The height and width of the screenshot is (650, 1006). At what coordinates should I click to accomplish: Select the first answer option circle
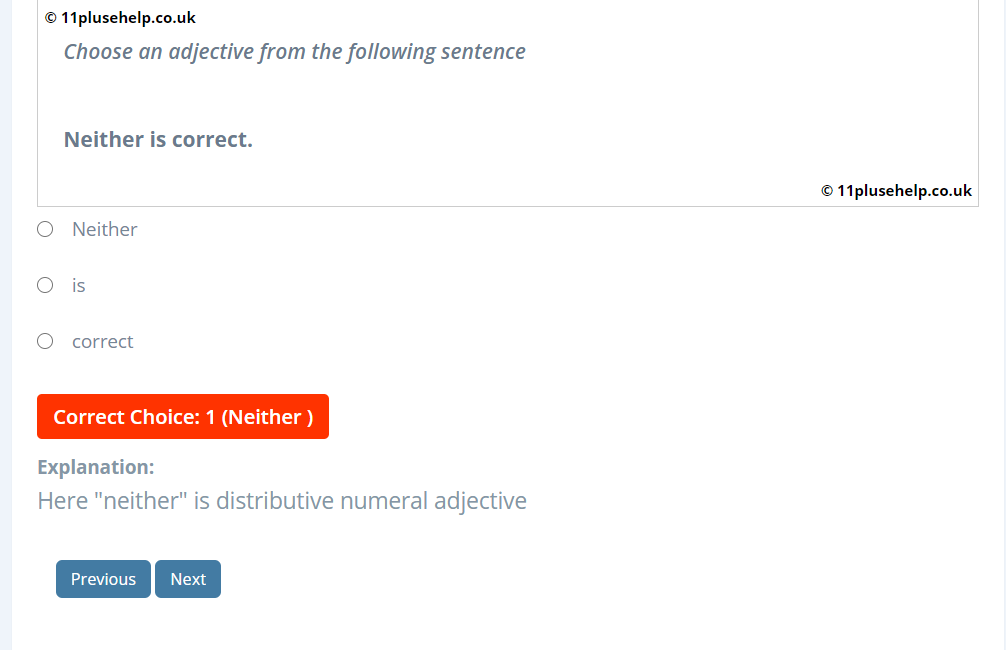point(44,229)
